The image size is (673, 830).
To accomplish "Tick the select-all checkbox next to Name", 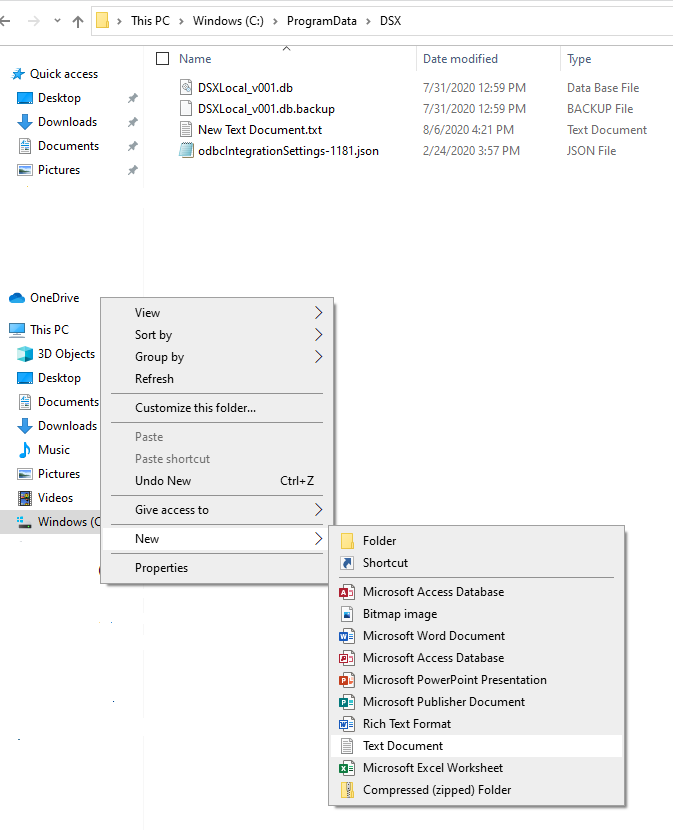I will pyautogui.click(x=163, y=58).
